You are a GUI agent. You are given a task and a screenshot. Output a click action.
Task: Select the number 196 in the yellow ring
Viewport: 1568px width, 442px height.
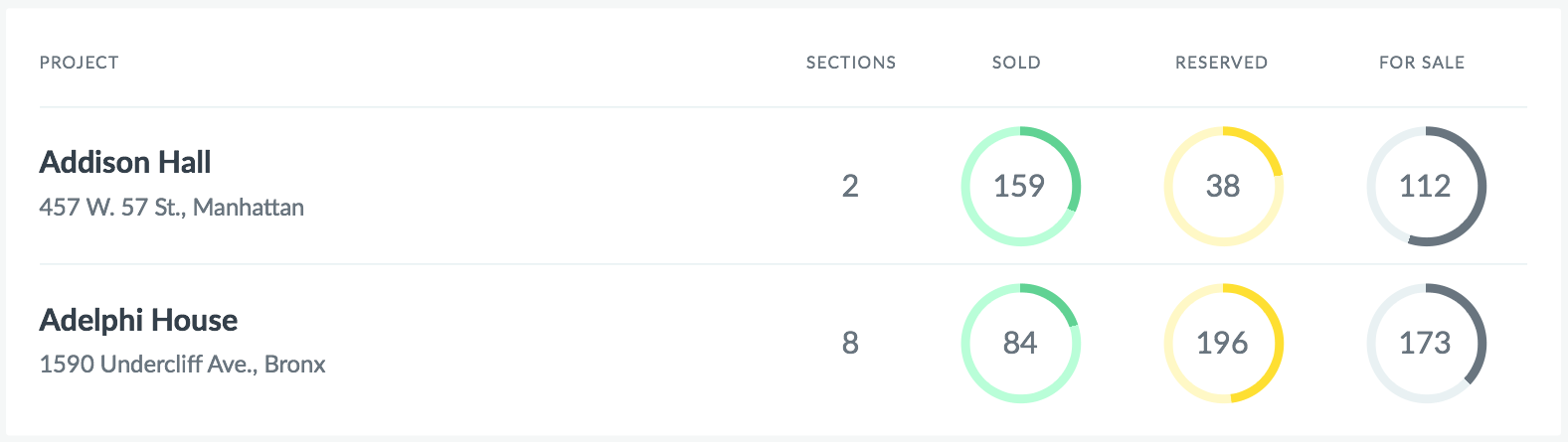[1223, 343]
